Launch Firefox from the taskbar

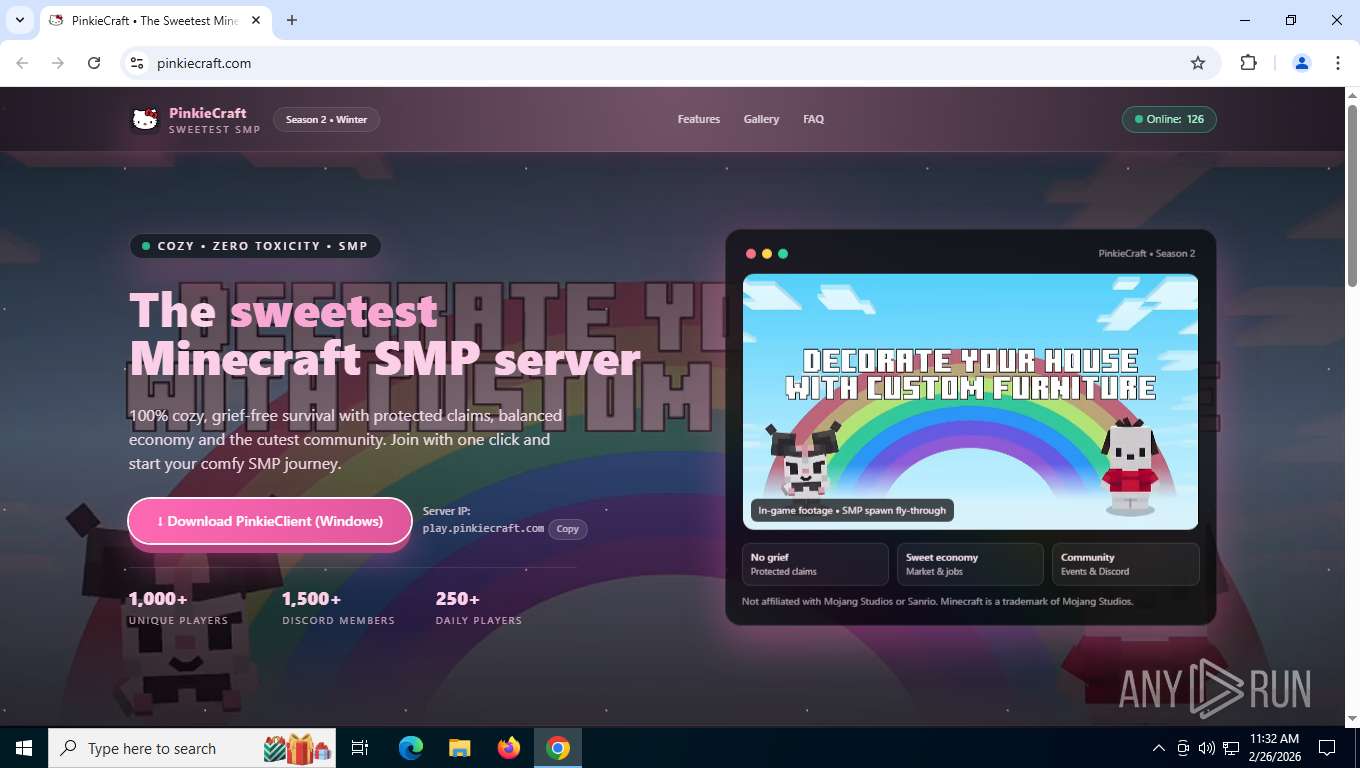click(509, 748)
